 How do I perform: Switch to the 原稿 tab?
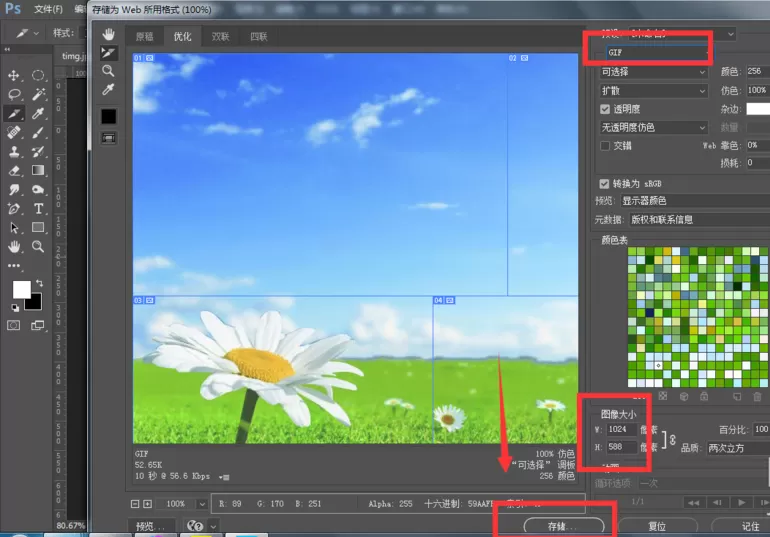point(144,36)
